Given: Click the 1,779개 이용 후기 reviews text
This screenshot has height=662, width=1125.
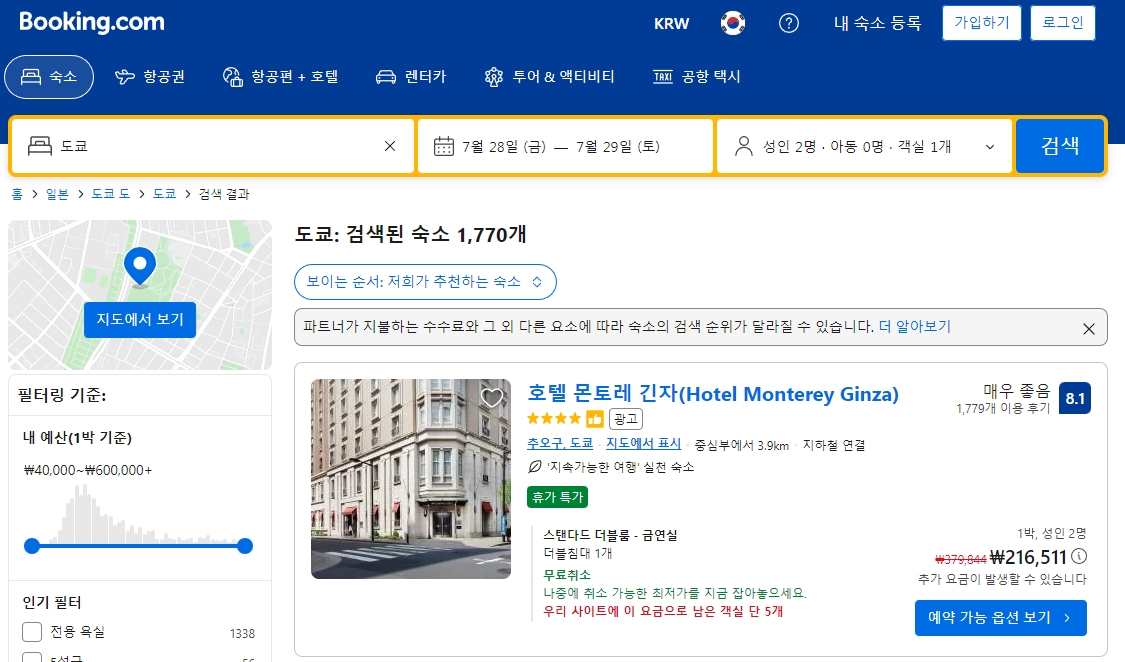Looking at the screenshot, I should [1002, 409].
